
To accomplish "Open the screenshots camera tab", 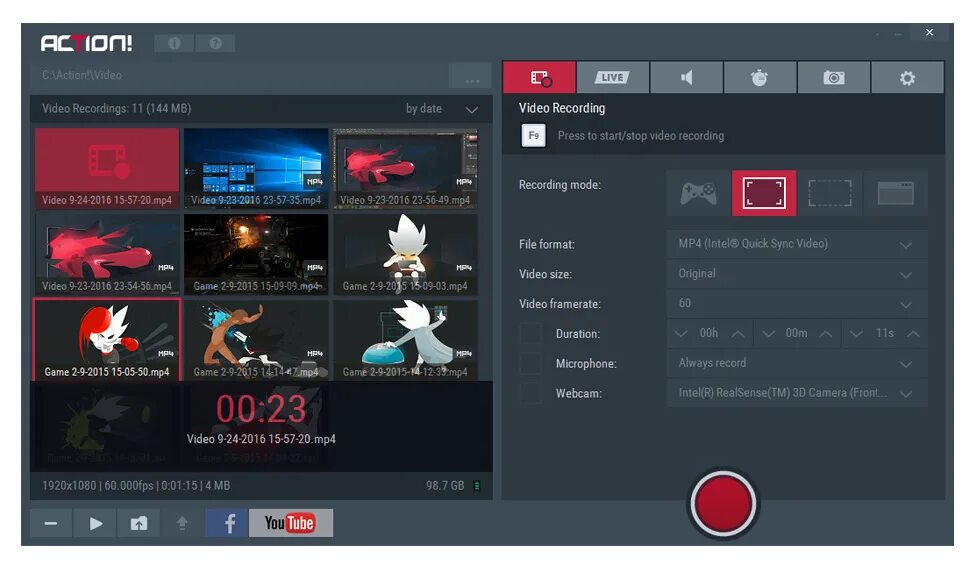I will point(834,77).
